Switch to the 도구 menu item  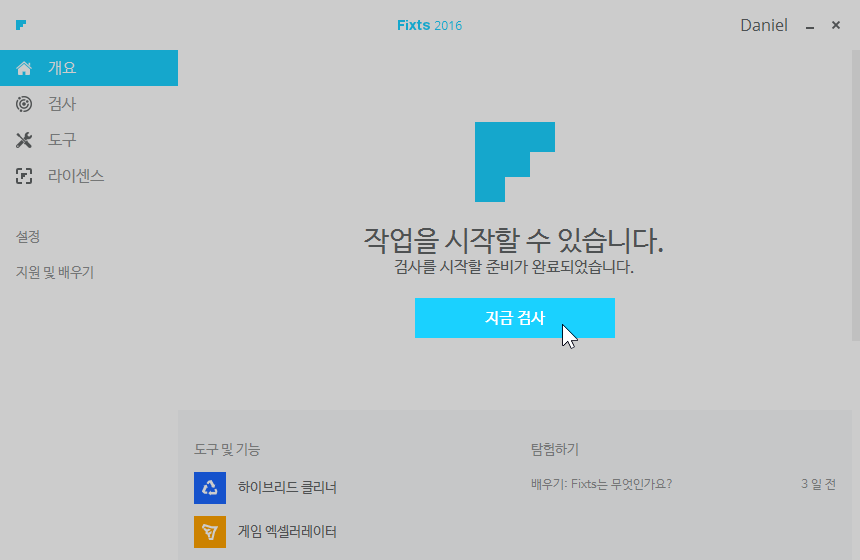[x=89, y=140]
